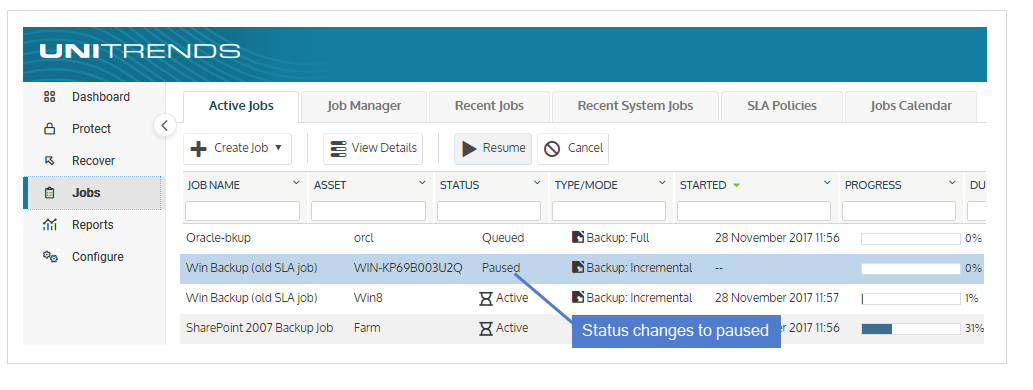Click the hourglass icon in Win8 row

(x=486, y=298)
